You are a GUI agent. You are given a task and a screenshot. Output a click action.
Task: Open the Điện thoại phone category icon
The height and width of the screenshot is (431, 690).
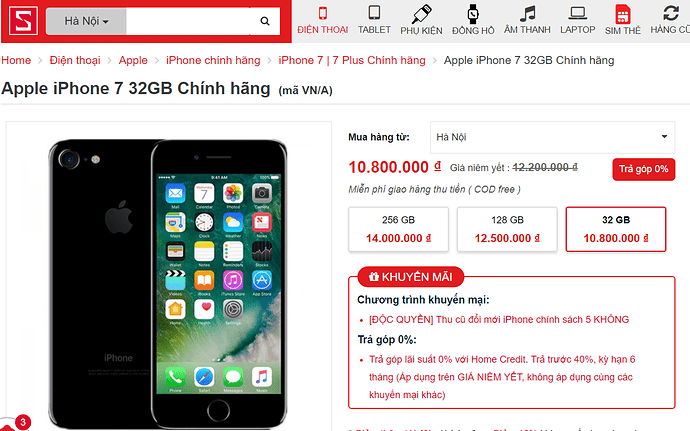pyautogui.click(x=323, y=13)
